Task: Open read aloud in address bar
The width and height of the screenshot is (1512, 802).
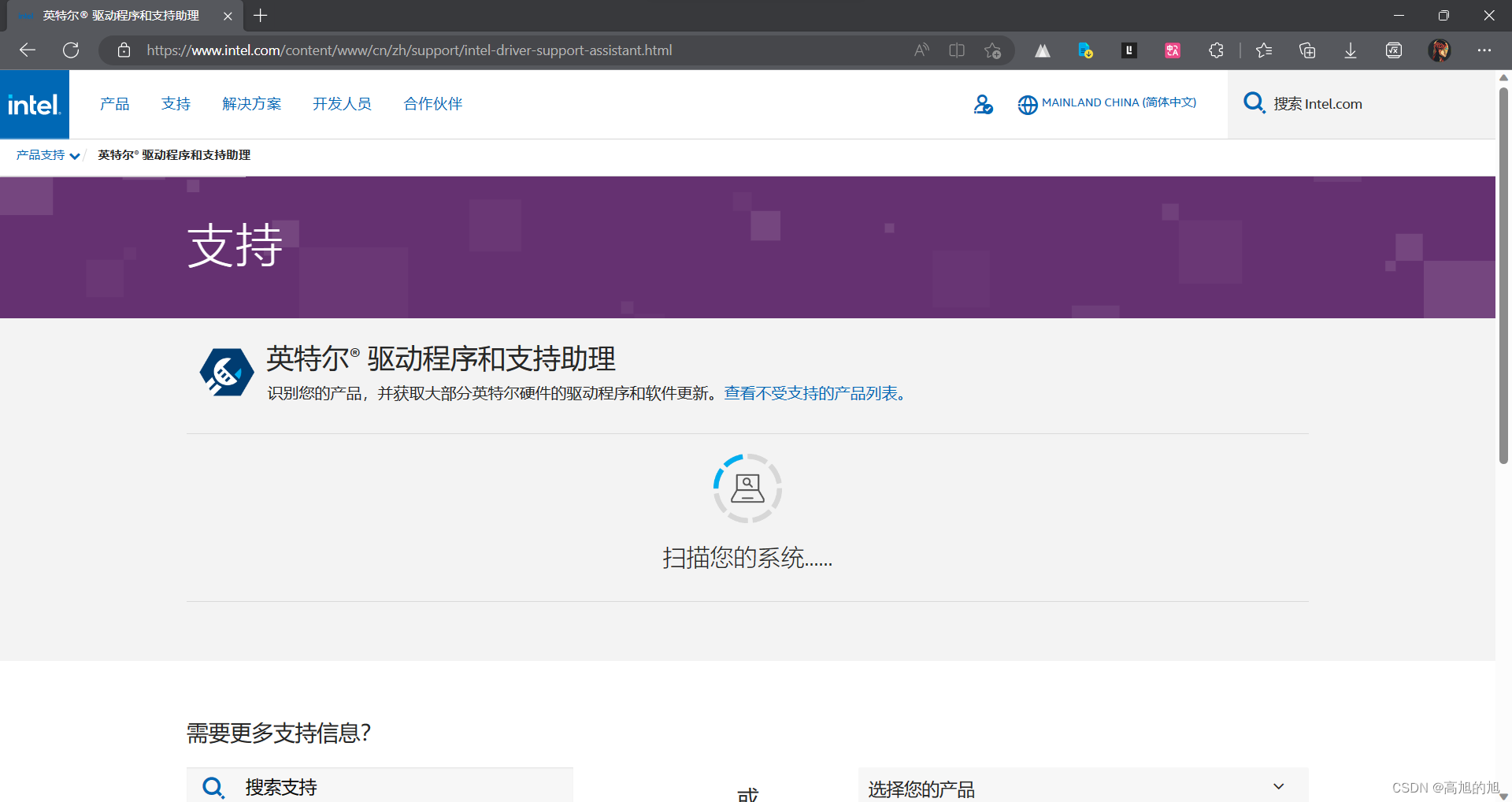Action: (x=921, y=50)
